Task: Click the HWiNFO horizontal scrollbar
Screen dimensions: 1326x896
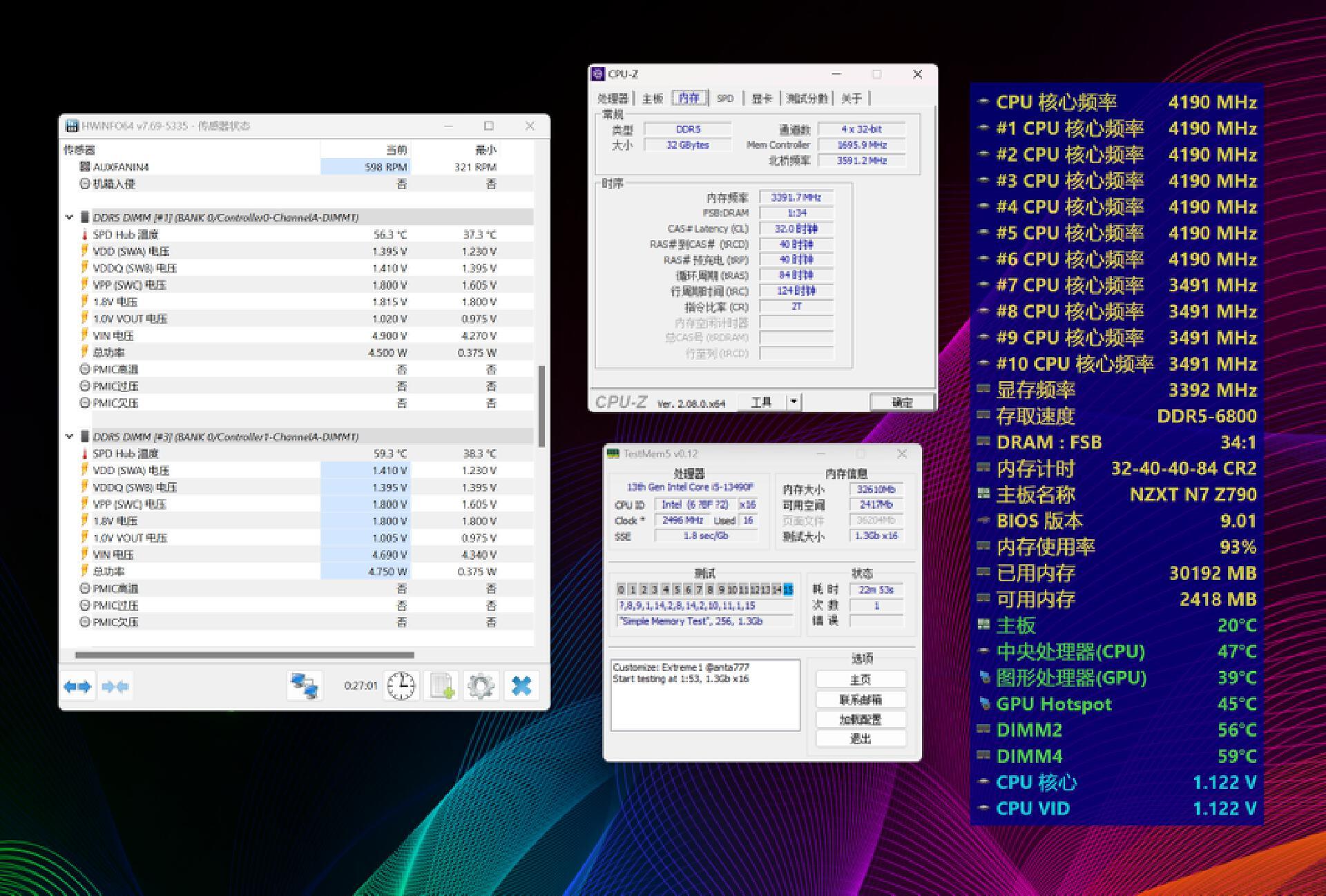Action: click(244, 655)
